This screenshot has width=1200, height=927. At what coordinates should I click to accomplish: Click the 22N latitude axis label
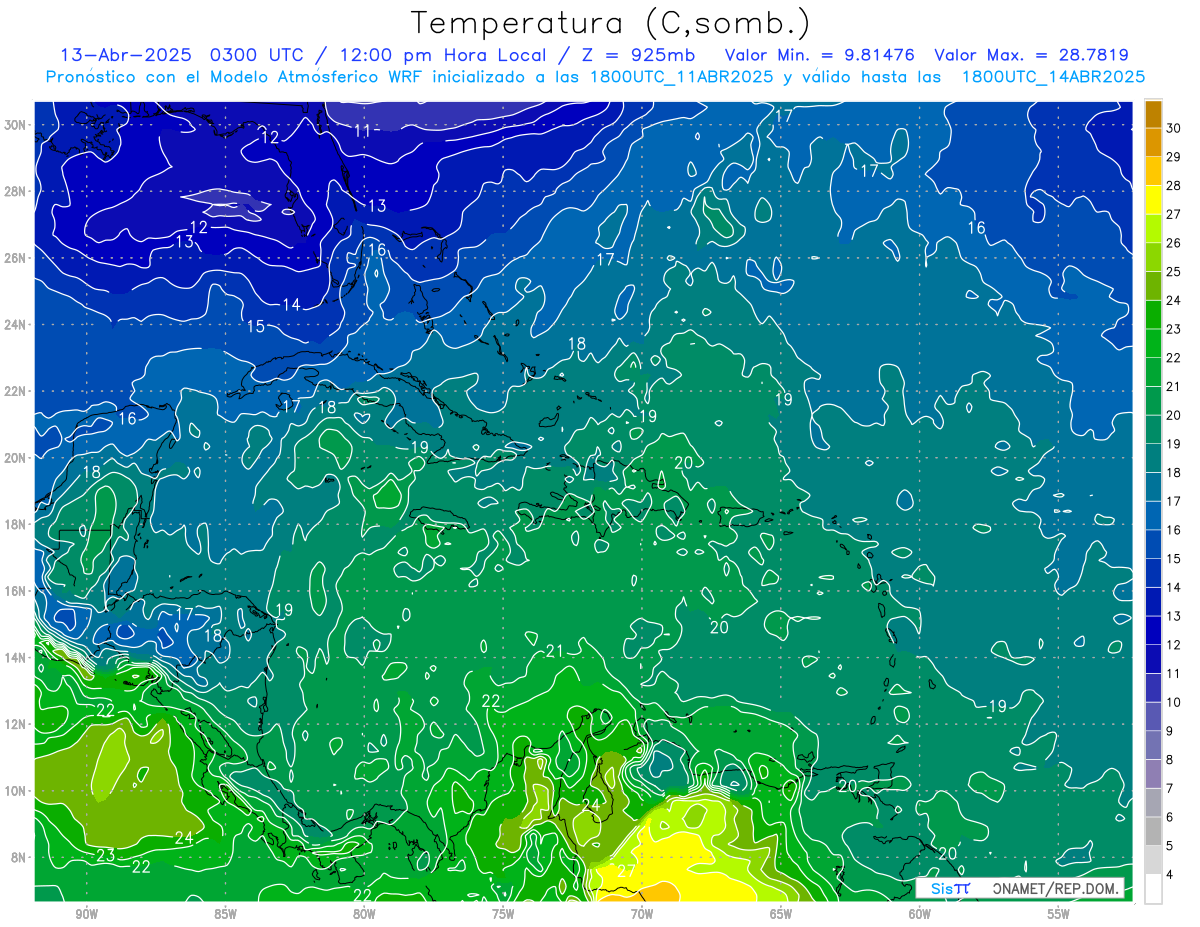tap(17, 391)
